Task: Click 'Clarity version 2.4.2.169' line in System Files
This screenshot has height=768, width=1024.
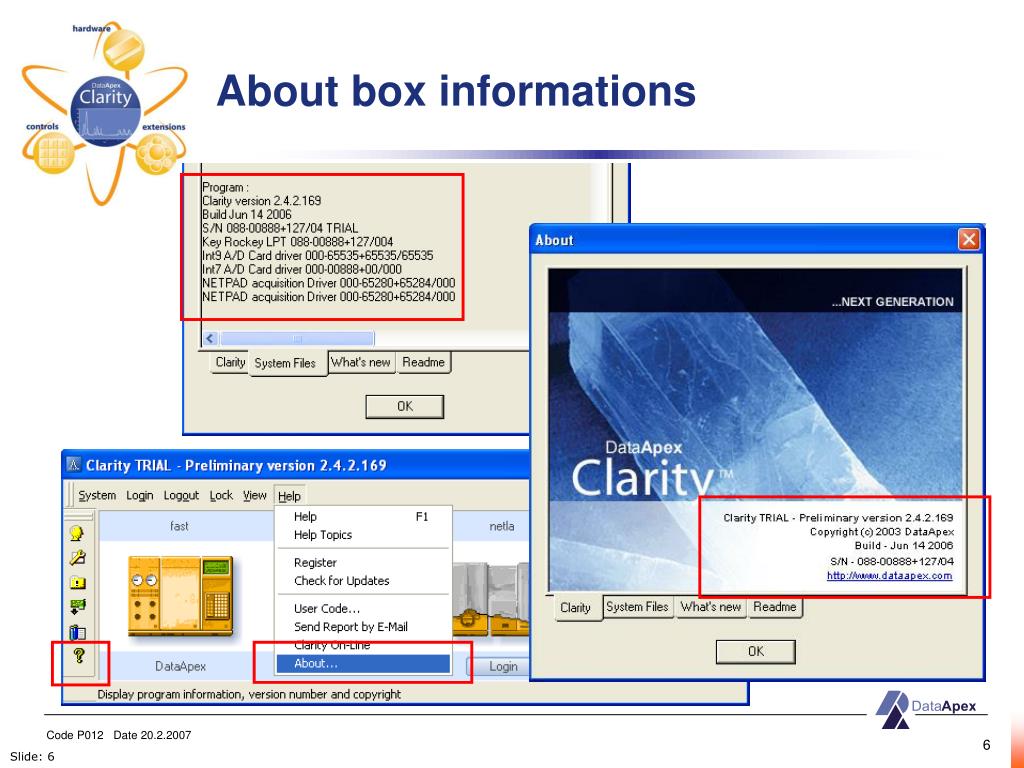Action: [262, 201]
